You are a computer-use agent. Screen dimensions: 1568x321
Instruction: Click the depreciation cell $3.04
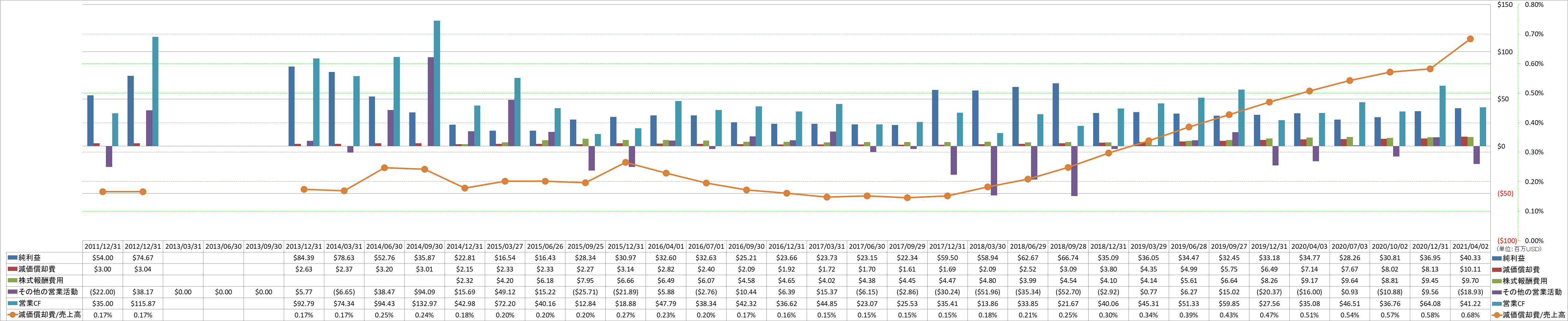pyautogui.click(x=143, y=269)
